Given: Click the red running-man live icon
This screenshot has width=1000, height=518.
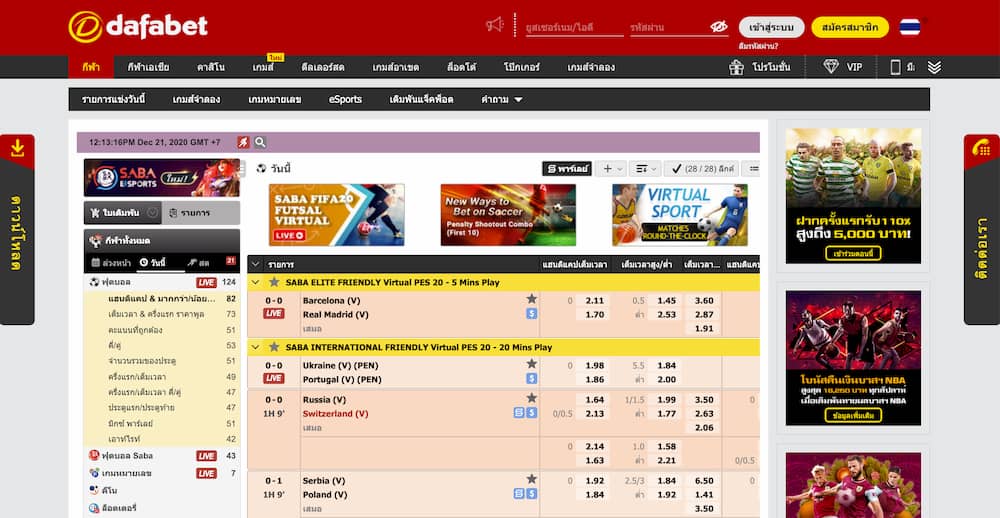Looking at the screenshot, I should [x=243, y=142].
